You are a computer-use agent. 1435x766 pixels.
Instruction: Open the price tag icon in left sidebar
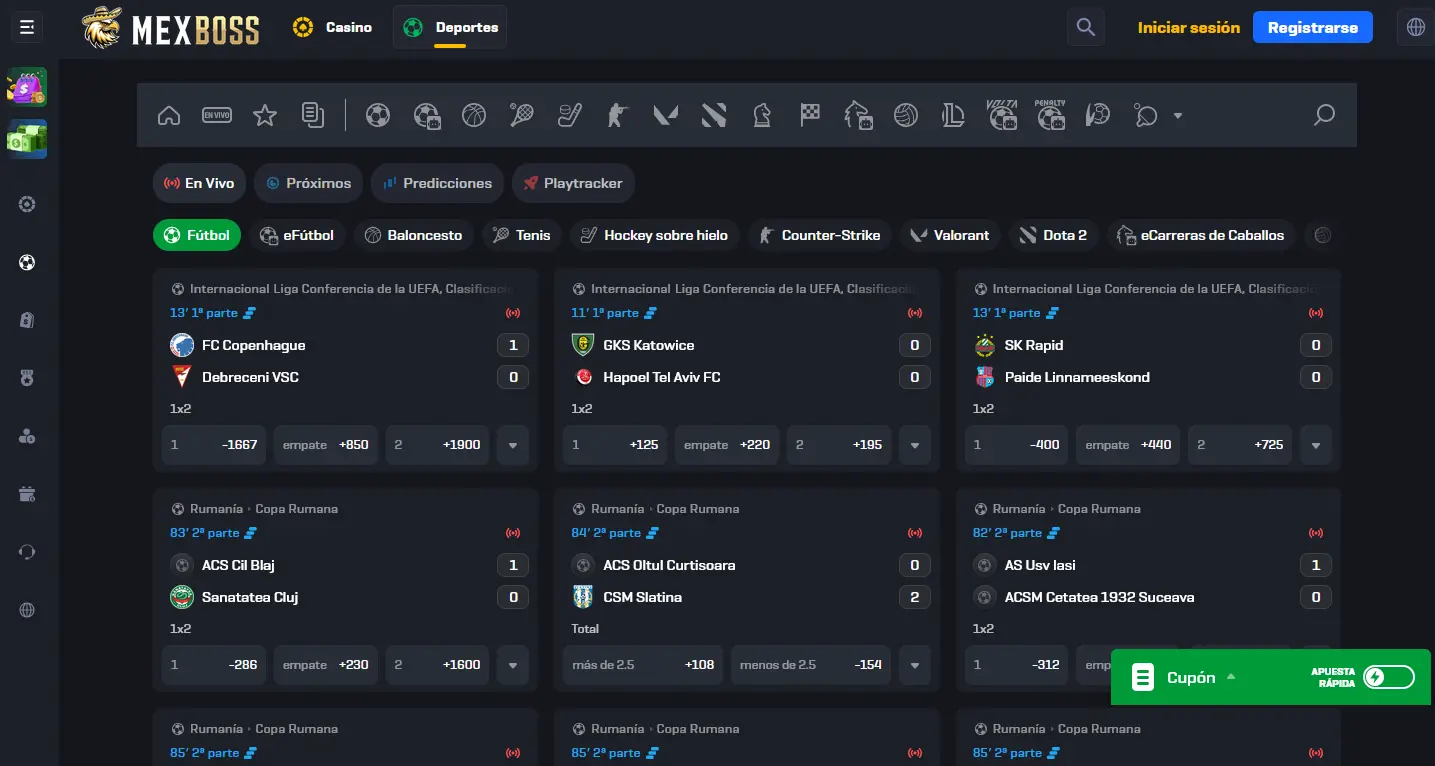click(27, 320)
